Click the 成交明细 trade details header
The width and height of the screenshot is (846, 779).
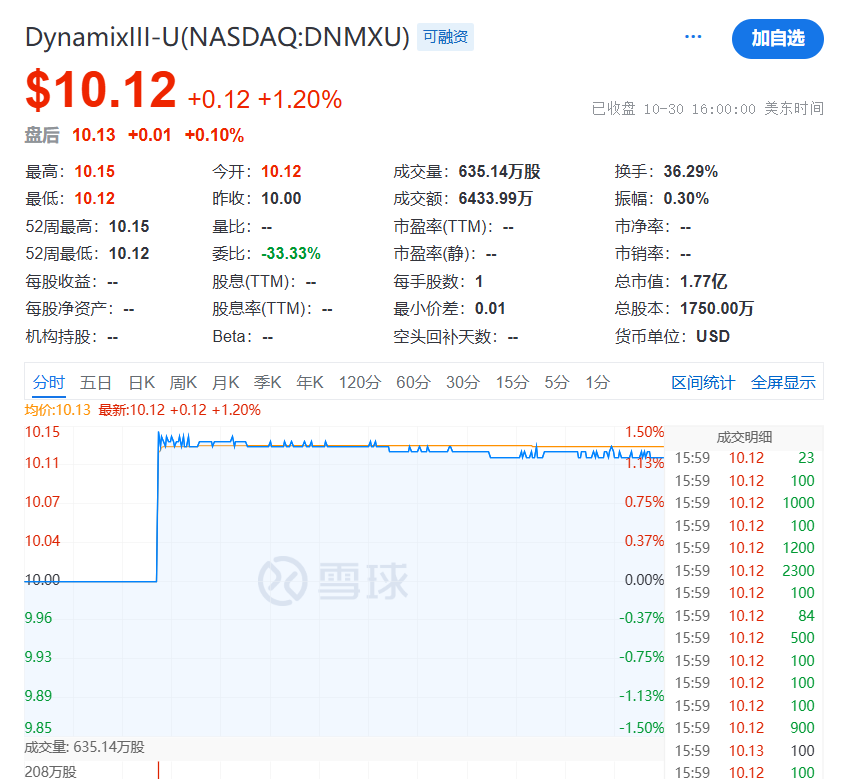744,437
